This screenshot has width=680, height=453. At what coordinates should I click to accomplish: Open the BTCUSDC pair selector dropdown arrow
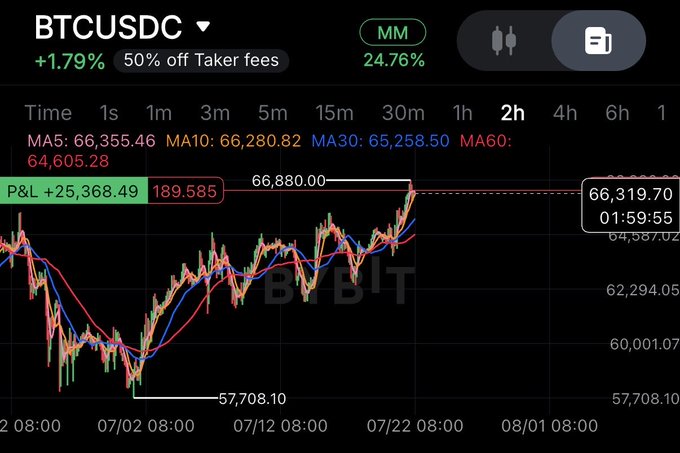pos(203,27)
